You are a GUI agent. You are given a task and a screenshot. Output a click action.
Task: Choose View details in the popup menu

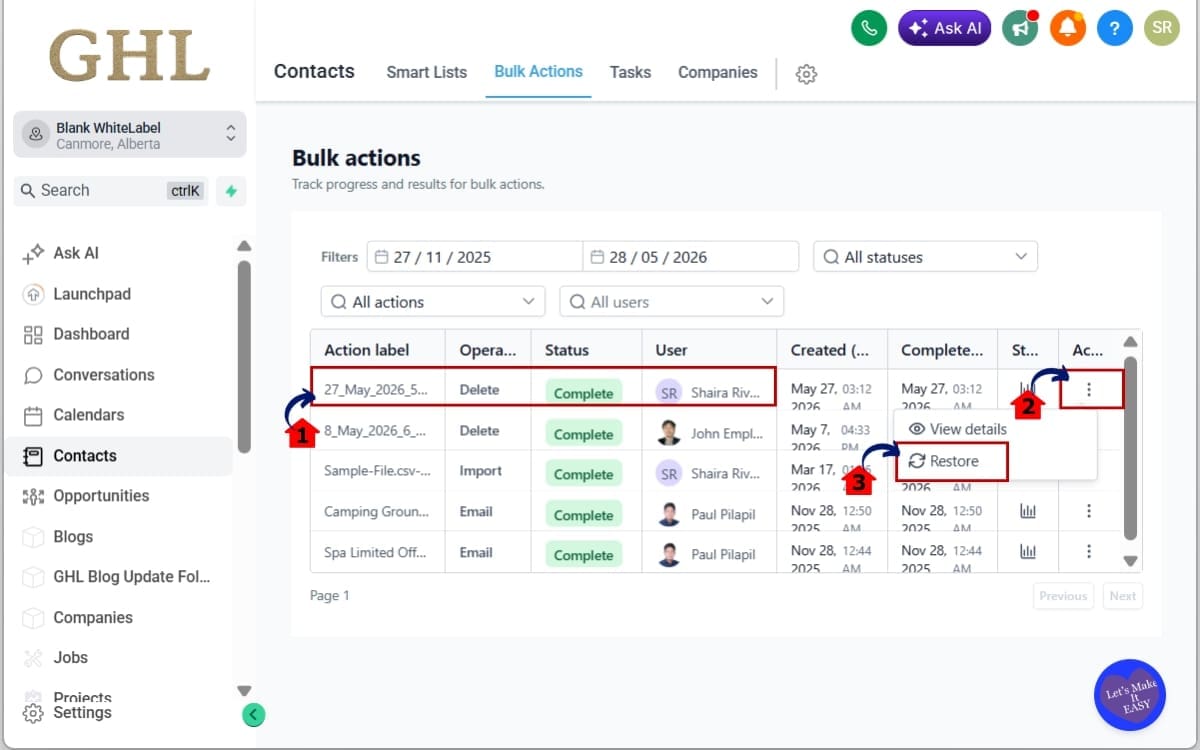[956, 429]
